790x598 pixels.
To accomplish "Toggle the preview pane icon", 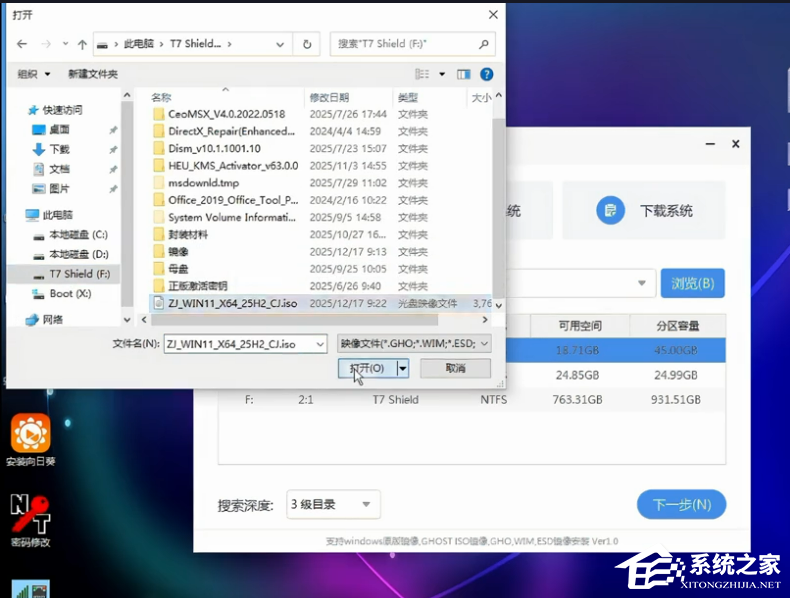I will (x=464, y=75).
